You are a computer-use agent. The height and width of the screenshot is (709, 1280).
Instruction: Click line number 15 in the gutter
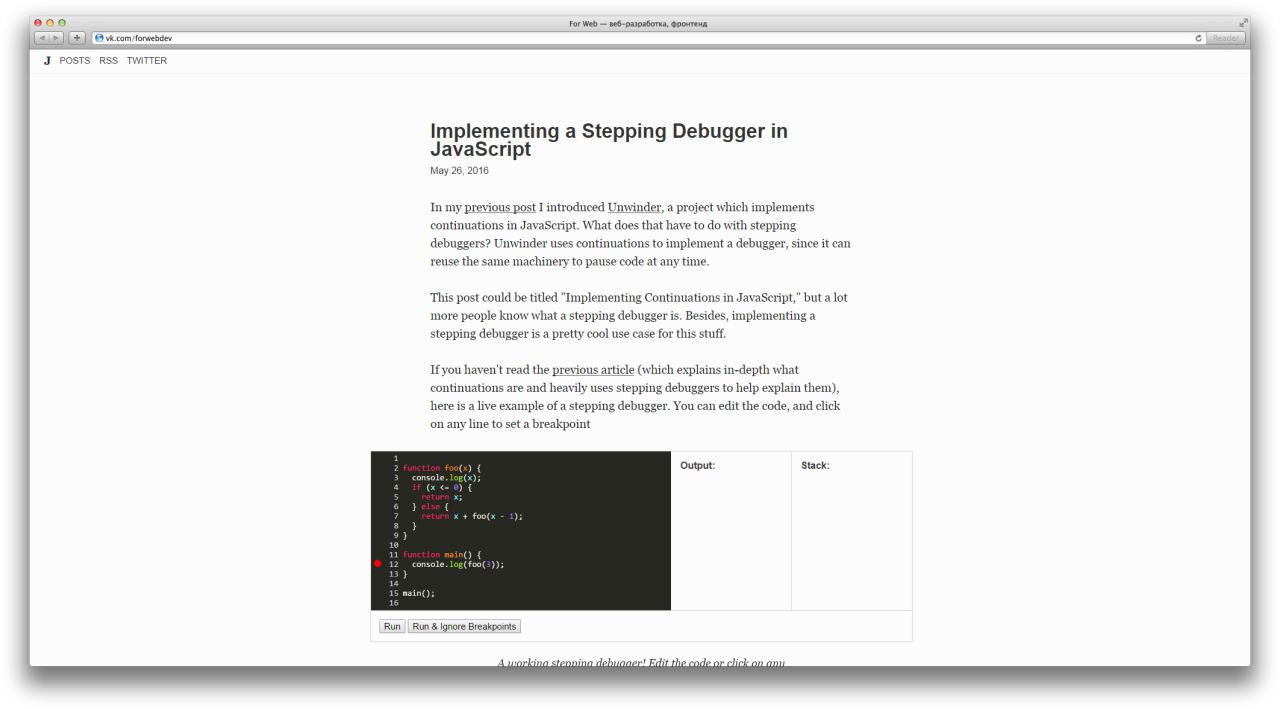tap(394, 593)
